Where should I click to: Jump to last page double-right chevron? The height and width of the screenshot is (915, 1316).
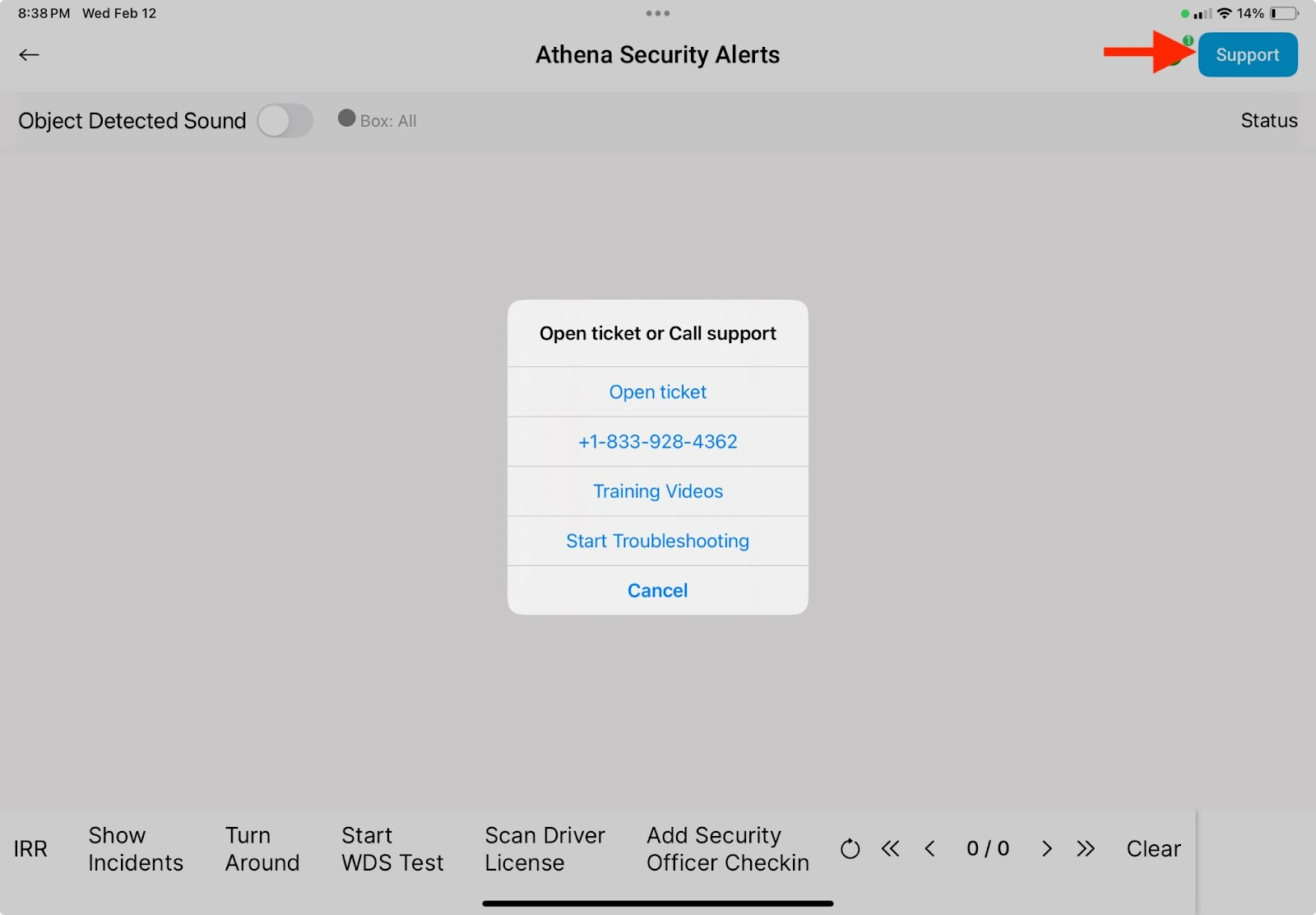click(x=1086, y=848)
